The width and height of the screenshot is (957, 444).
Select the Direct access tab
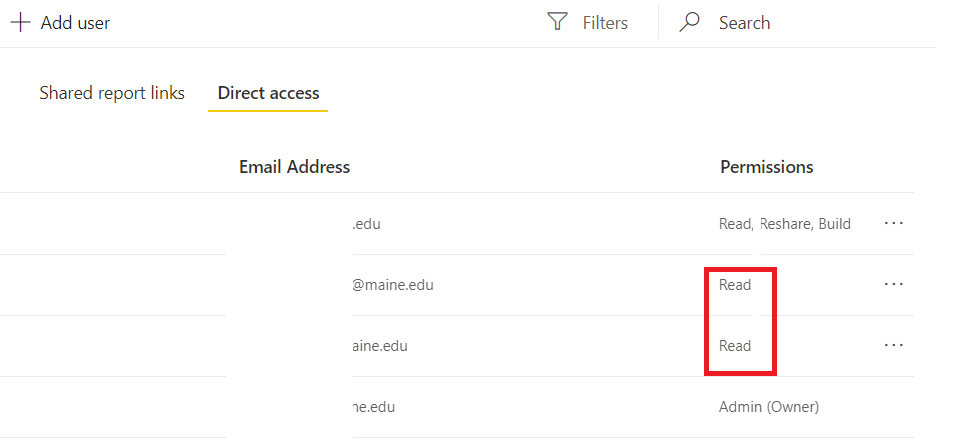point(269,93)
